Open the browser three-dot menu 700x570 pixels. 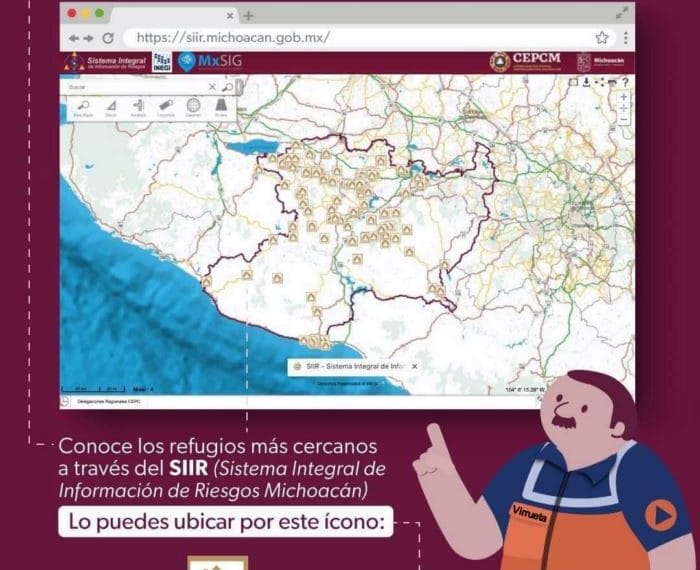click(x=626, y=37)
